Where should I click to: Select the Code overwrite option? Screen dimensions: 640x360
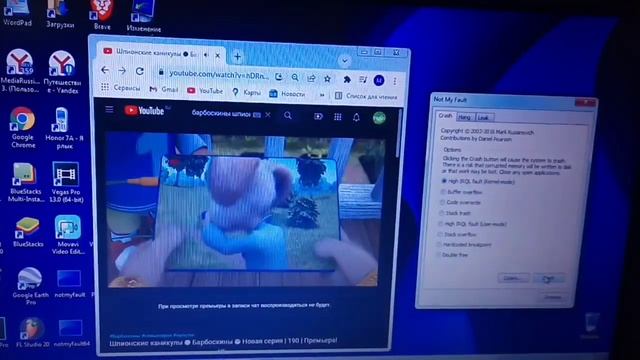(461, 202)
